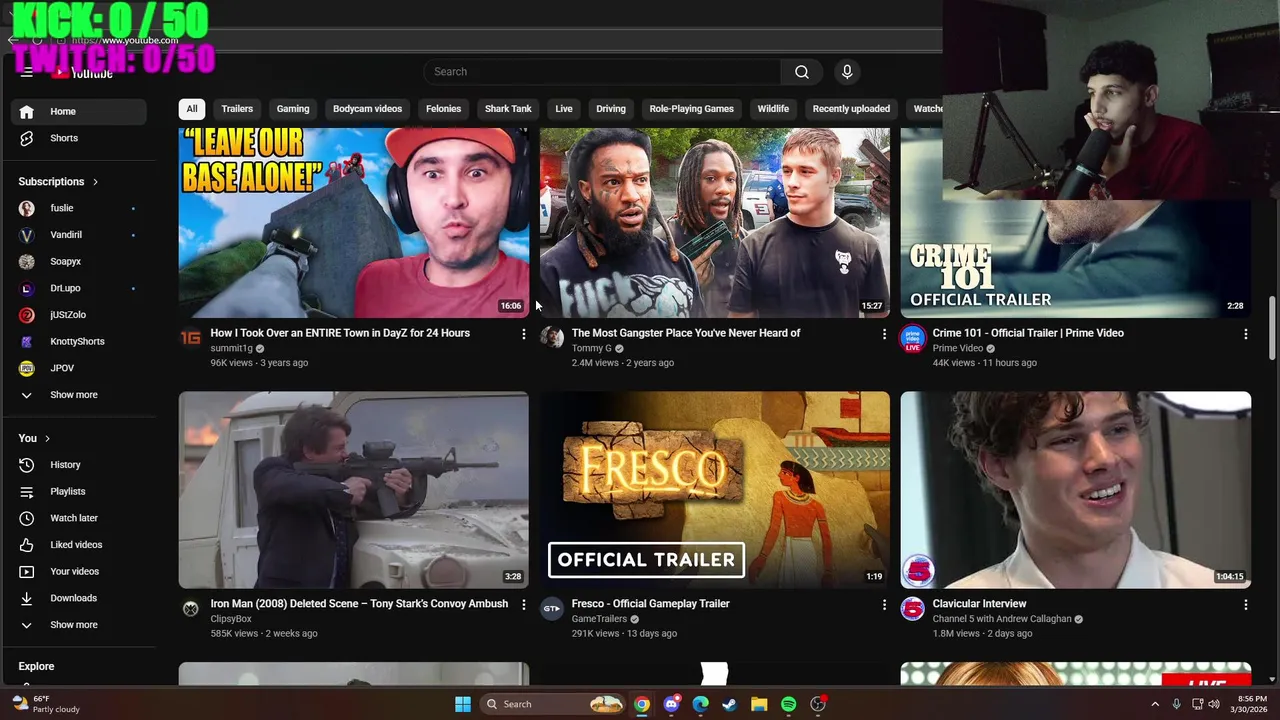The height and width of the screenshot is (720, 1280).
Task: Open more options for Crime 101 trailer
Action: click(x=1245, y=334)
